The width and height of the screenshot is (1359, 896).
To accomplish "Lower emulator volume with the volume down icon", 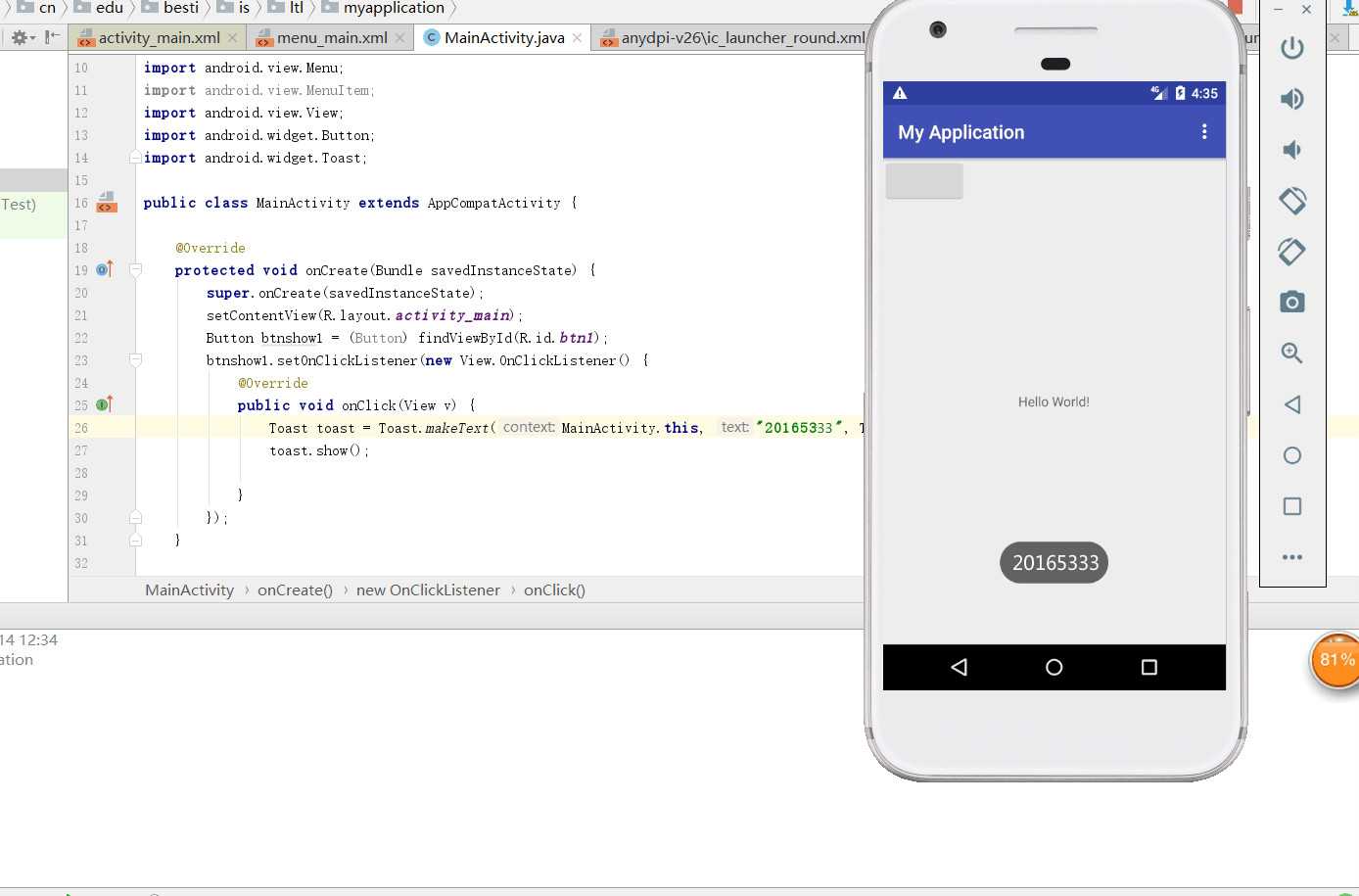I will [1292, 150].
